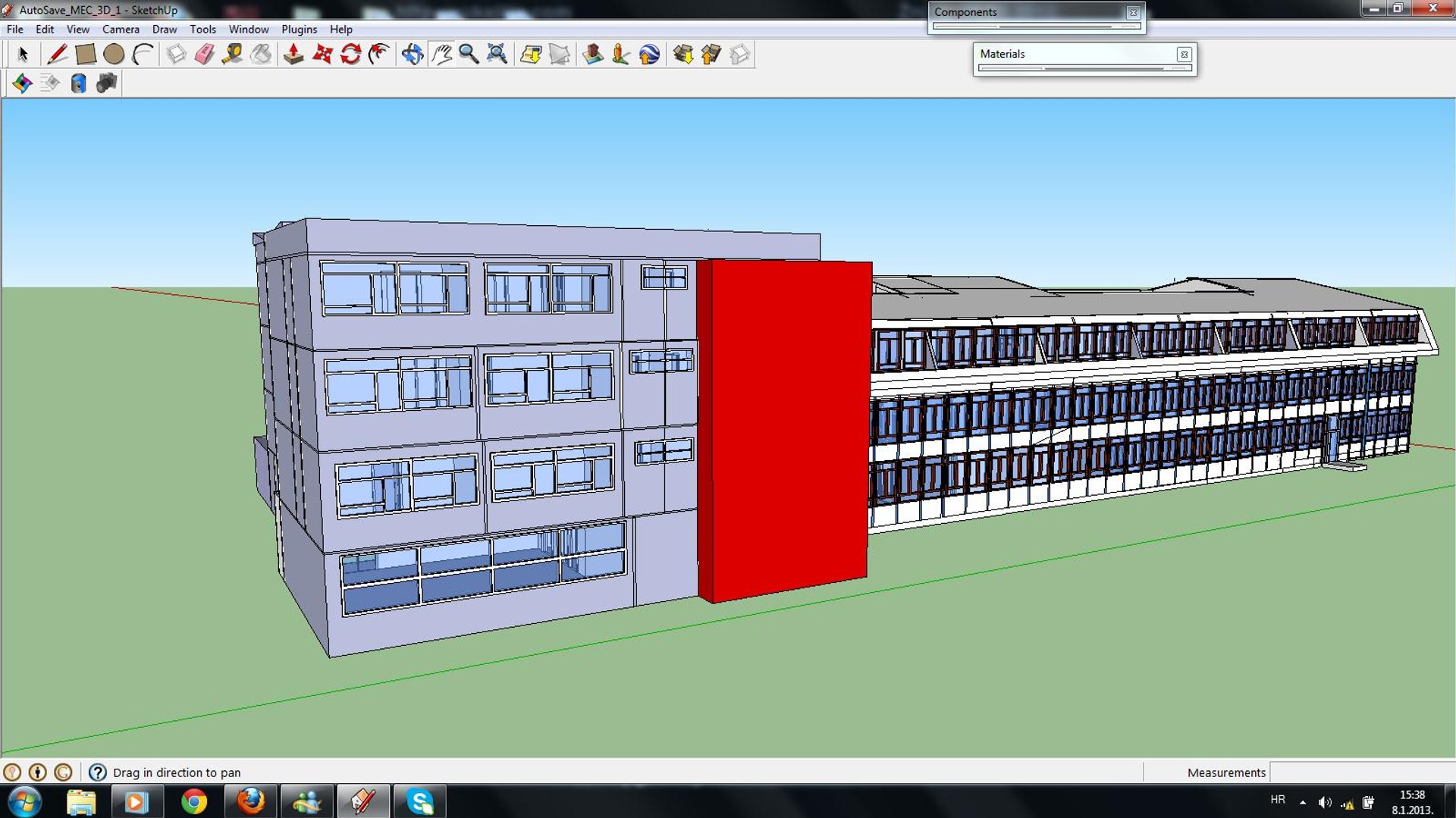The image size is (1456, 818).
Task: Click the Photo Textures icon
Action: 620,55
